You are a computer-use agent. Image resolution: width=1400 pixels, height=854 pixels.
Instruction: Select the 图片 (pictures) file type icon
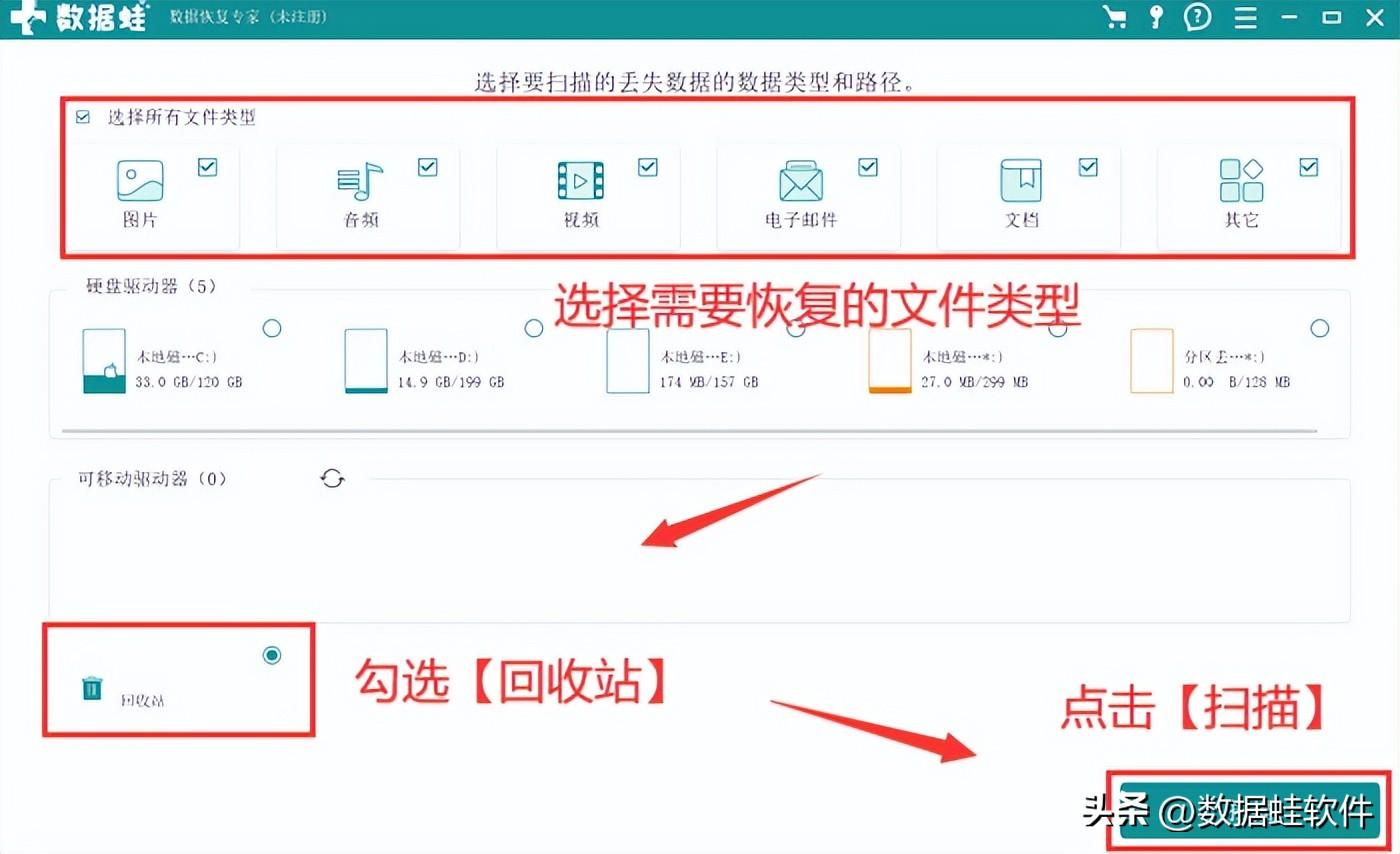[x=140, y=182]
